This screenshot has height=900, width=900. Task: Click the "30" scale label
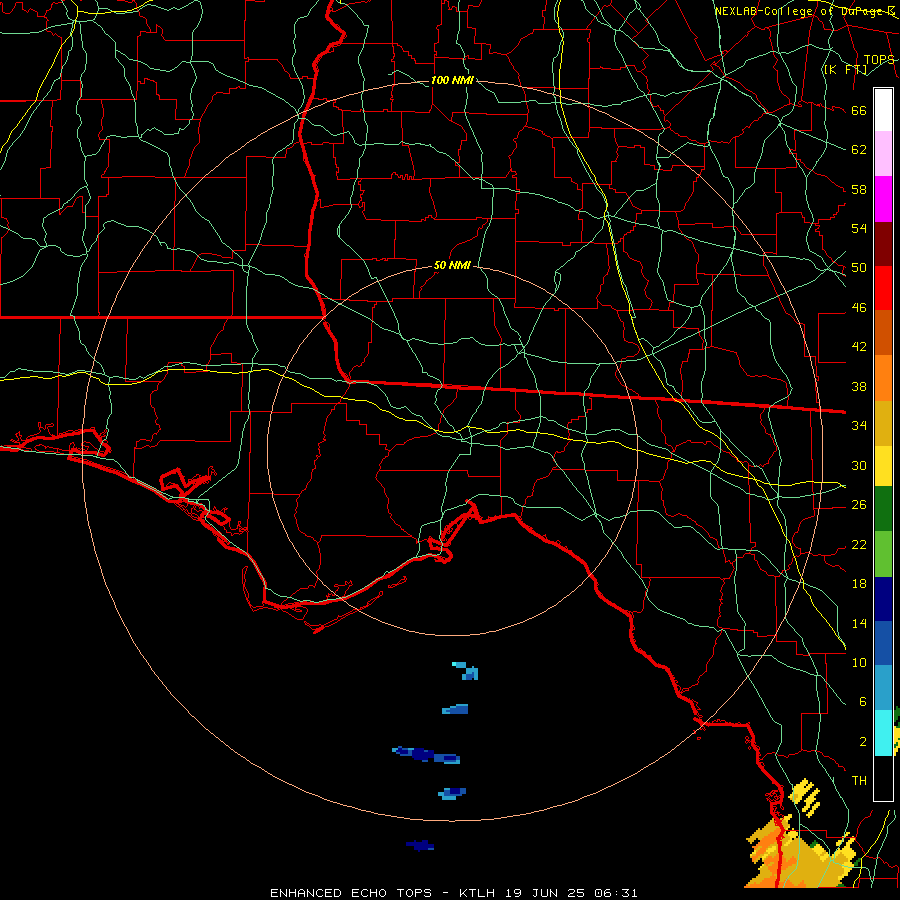[x=859, y=465]
